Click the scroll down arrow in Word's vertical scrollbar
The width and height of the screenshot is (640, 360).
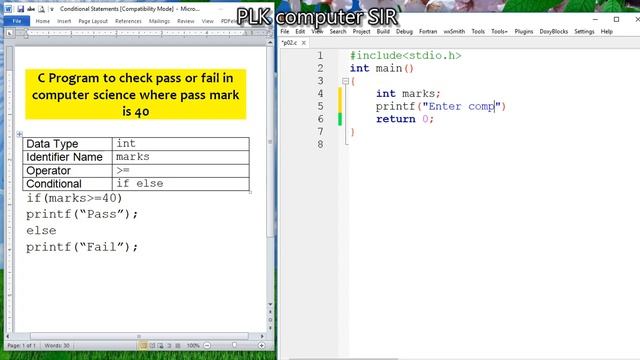pyautogui.click(x=270, y=304)
